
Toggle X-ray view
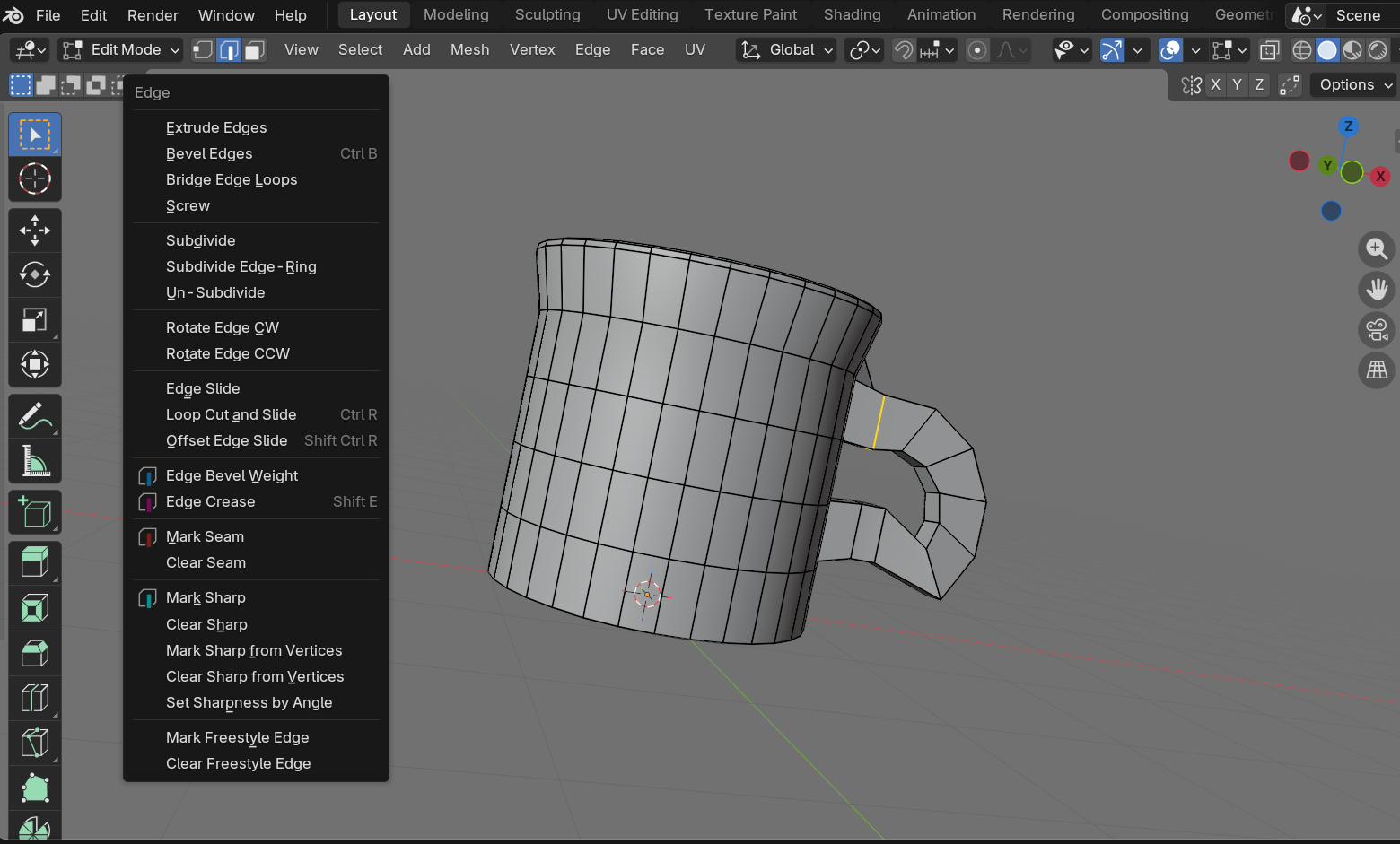[1269, 50]
